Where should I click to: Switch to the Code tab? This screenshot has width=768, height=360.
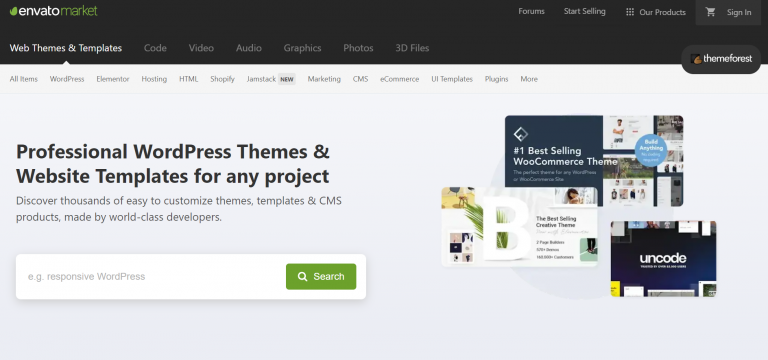(155, 48)
